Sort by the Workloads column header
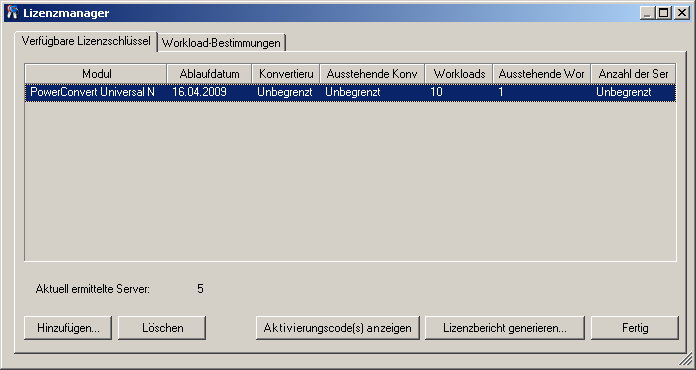 (459, 74)
